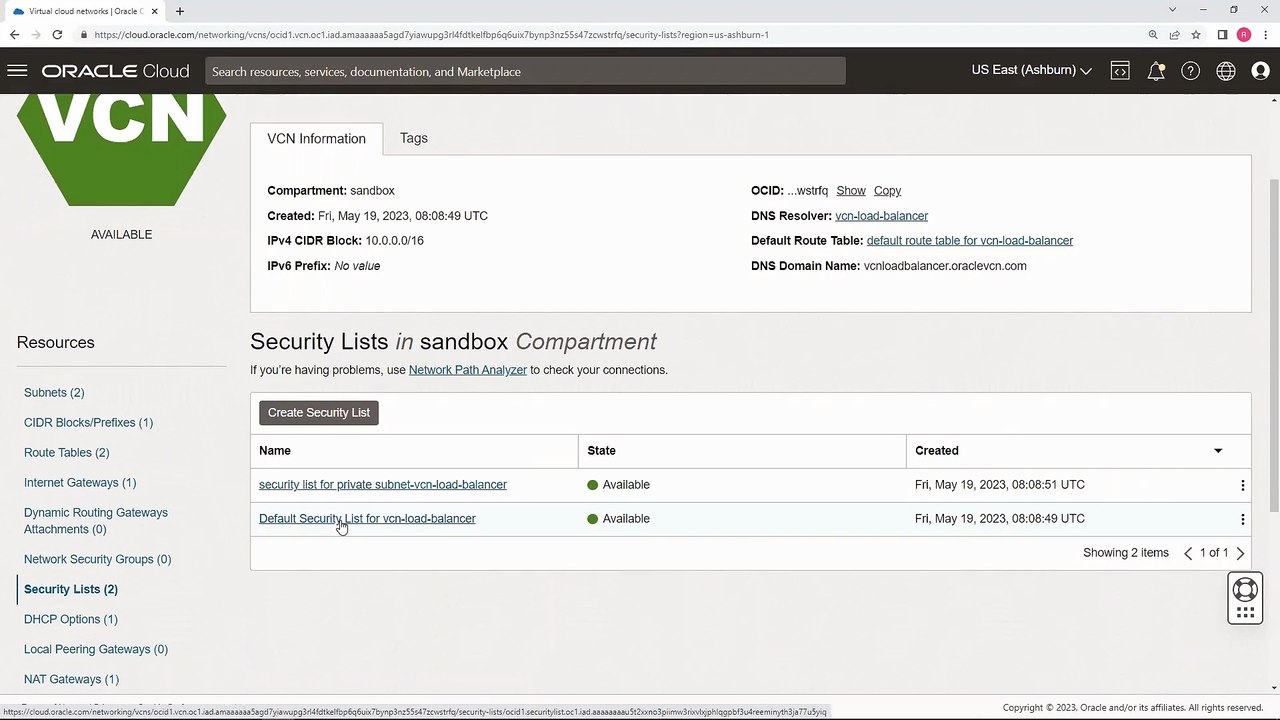Screen dimensions: 1280x720
Task: Toggle sort order on Created column
Action: click(1218, 451)
